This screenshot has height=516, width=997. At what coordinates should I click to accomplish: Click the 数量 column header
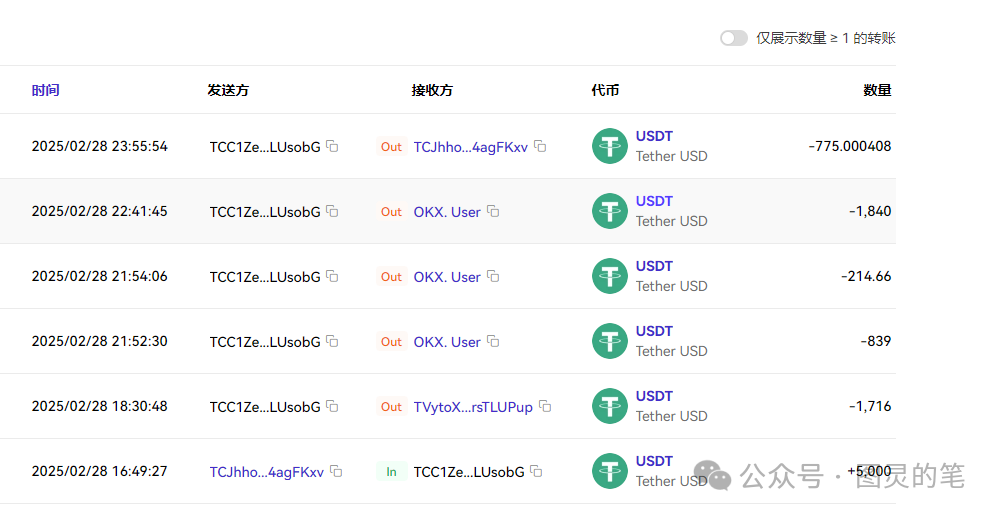[877, 90]
